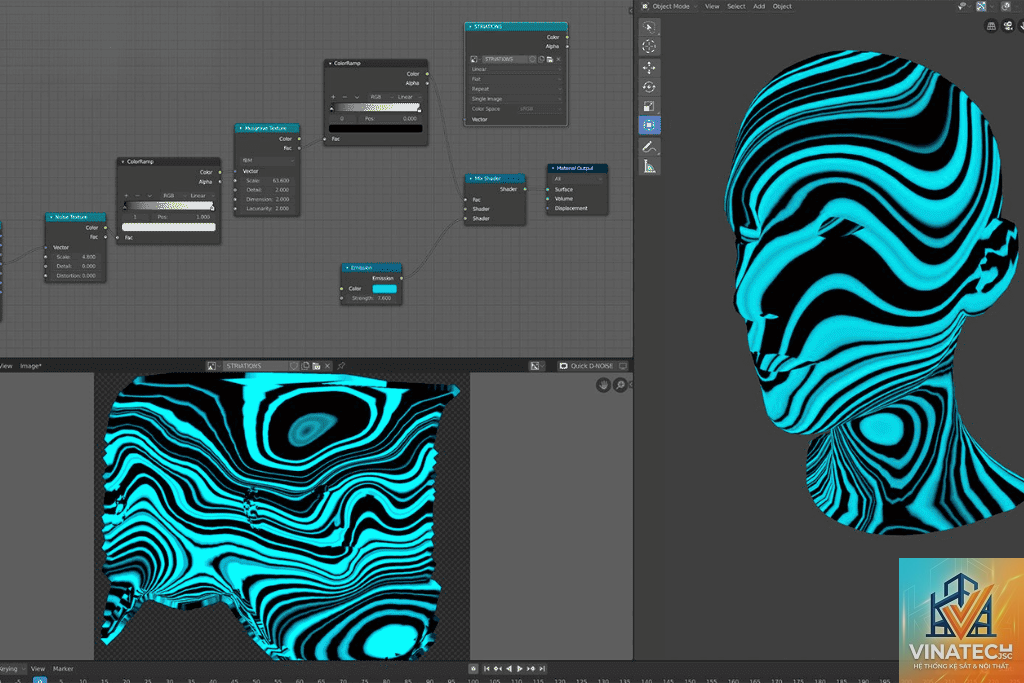The height and width of the screenshot is (683, 1024).
Task: Play animation in reverse in timeline
Action: [x=509, y=669]
